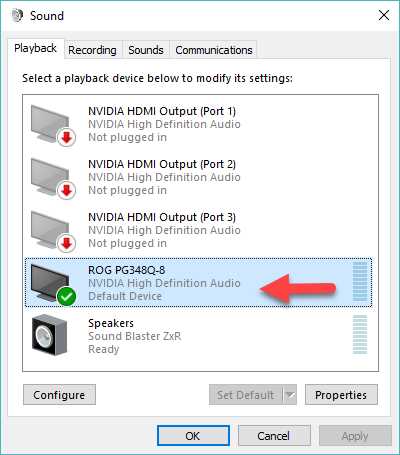The image size is (400, 455).
Task: Open device Properties button
Action: point(341,395)
